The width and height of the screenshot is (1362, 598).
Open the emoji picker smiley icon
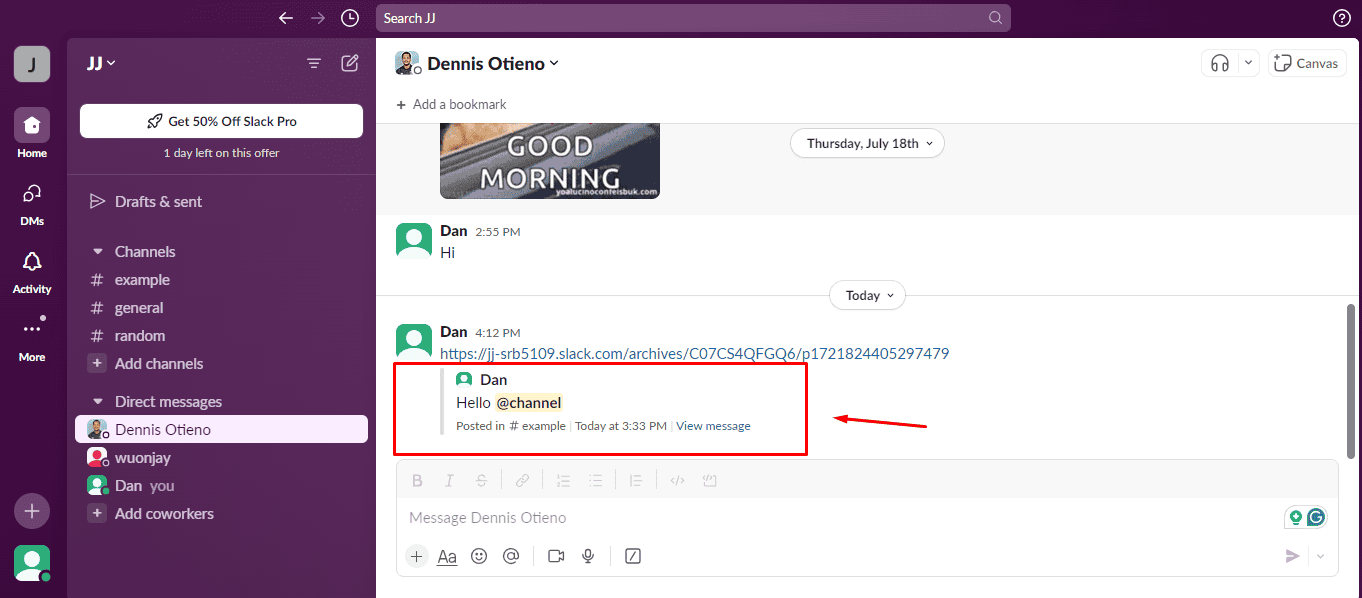479,556
